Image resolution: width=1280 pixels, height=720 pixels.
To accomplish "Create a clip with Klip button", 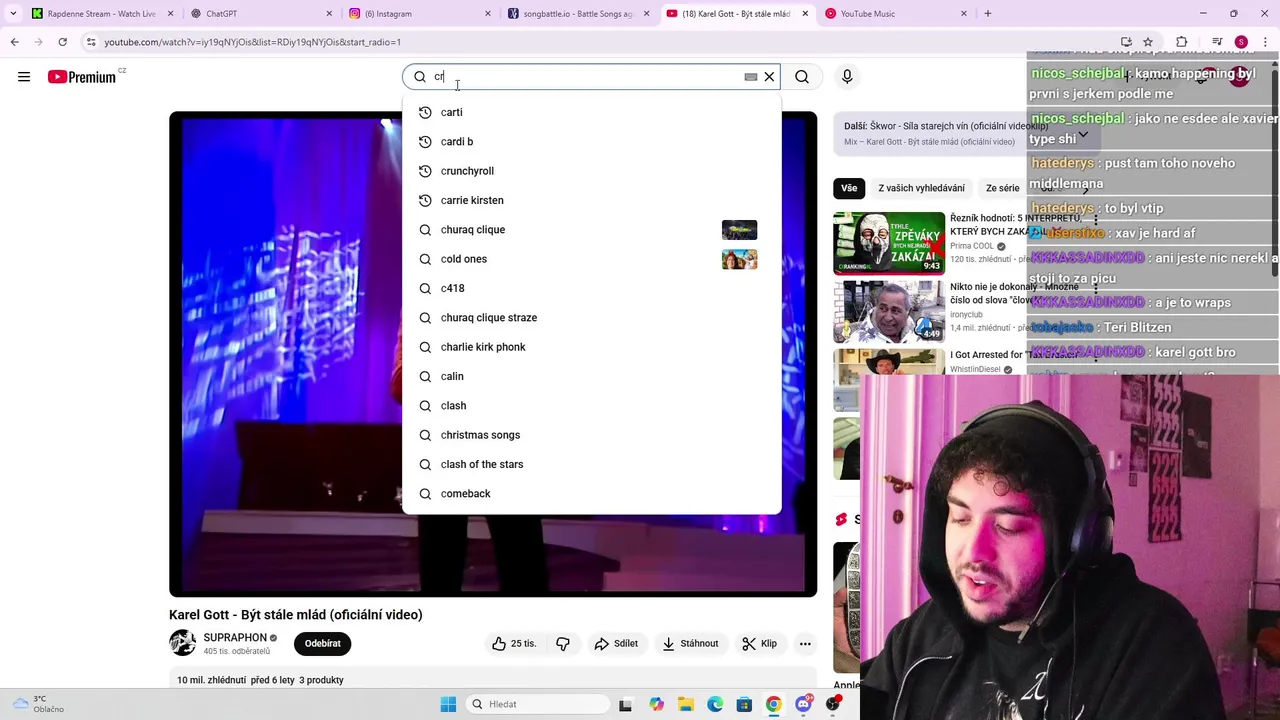I will point(759,644).
